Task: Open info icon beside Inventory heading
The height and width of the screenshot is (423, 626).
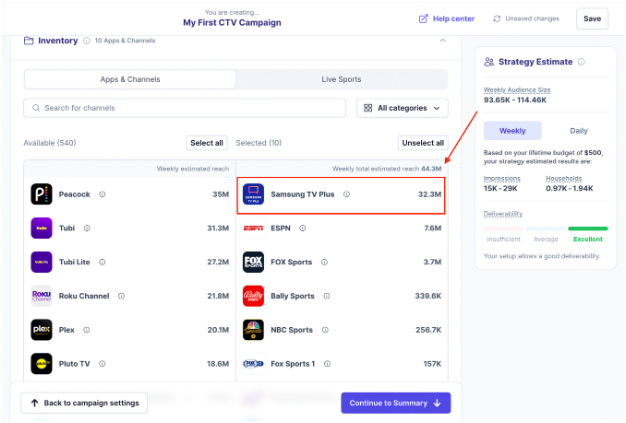Action: (x=87, y=41)
